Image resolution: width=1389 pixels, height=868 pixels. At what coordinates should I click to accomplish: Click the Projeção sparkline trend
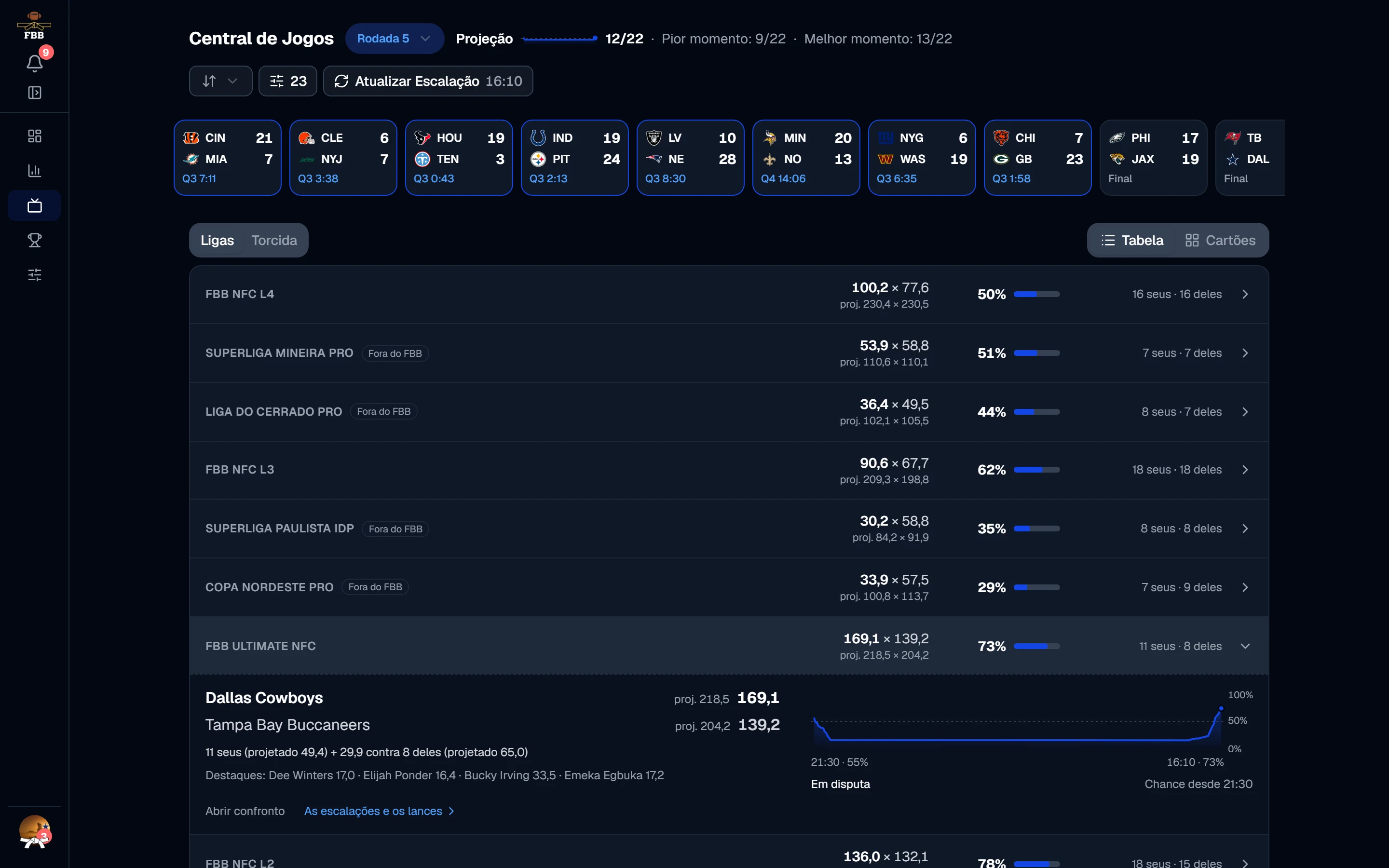tap(559, 39)
